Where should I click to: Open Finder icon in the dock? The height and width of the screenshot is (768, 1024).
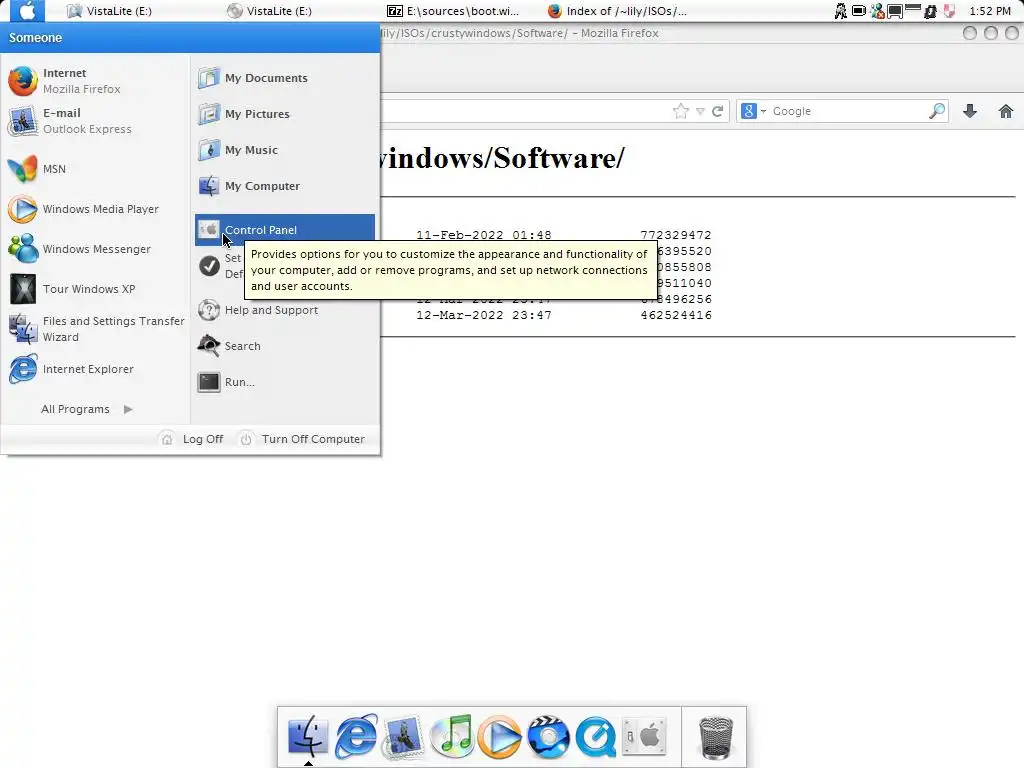[x=308, y=736]
